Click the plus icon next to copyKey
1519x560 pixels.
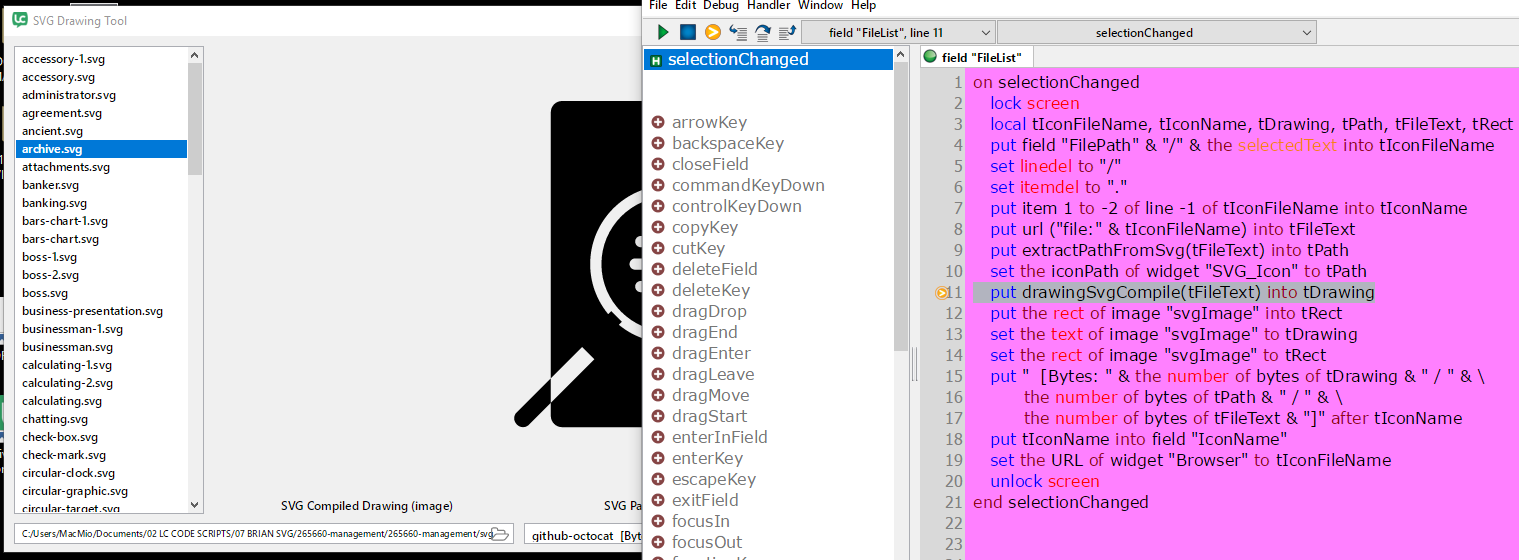pyautogui.click(x=658, y=227)
